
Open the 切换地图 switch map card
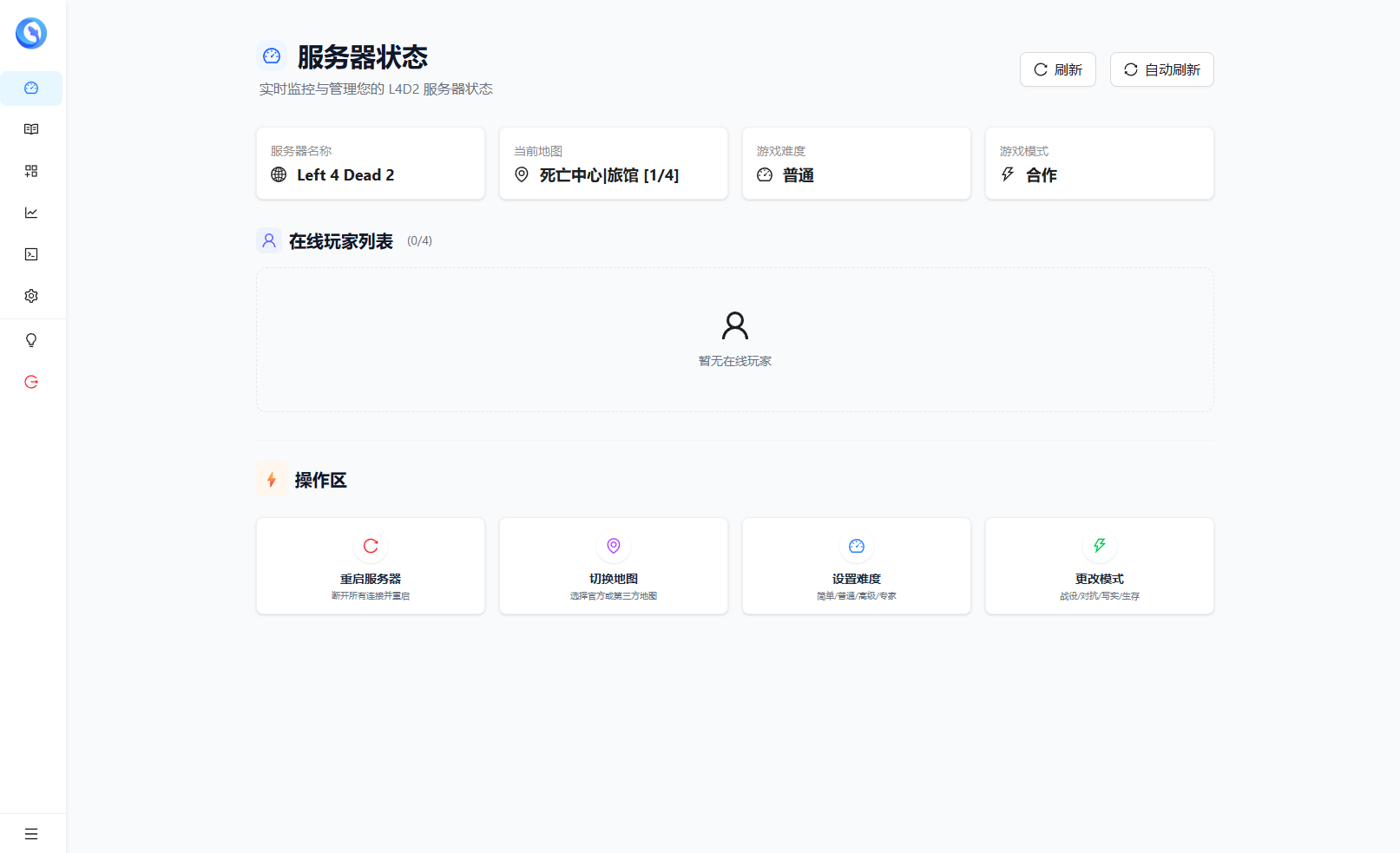614,566
